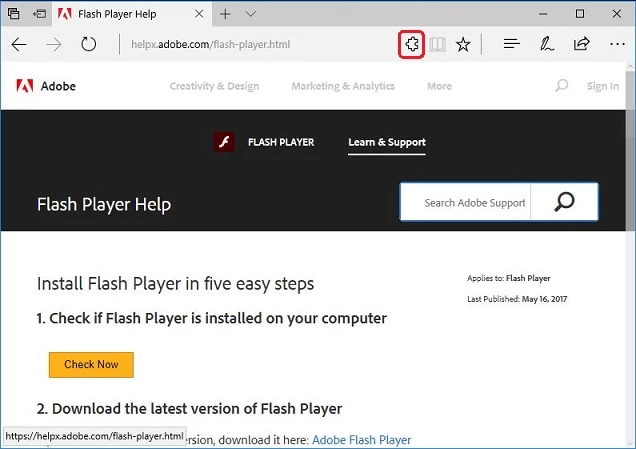Maximize the browser window

580,14
